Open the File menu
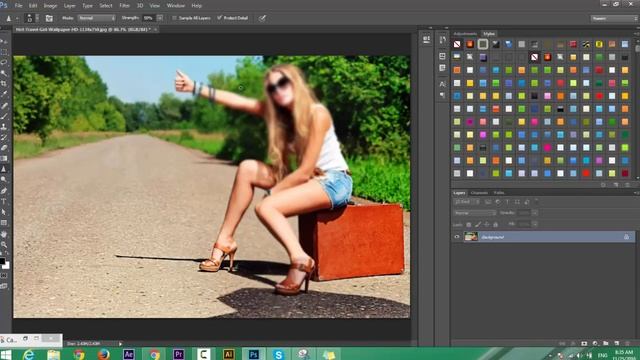The height and width of the screenshot is (360, 640). coord(18,6)
